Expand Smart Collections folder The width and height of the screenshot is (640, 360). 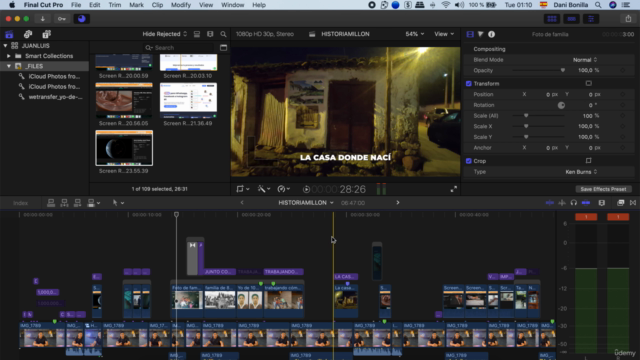pos(9,56)
